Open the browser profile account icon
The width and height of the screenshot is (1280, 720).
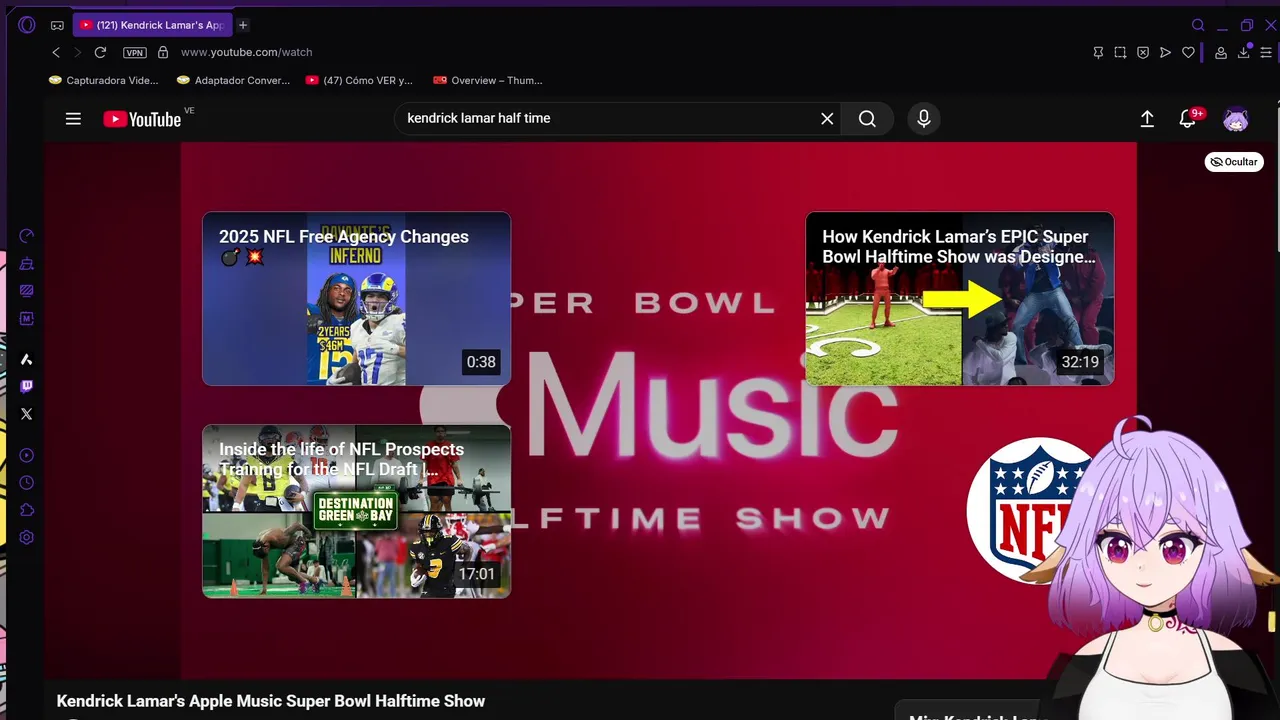1221,52
